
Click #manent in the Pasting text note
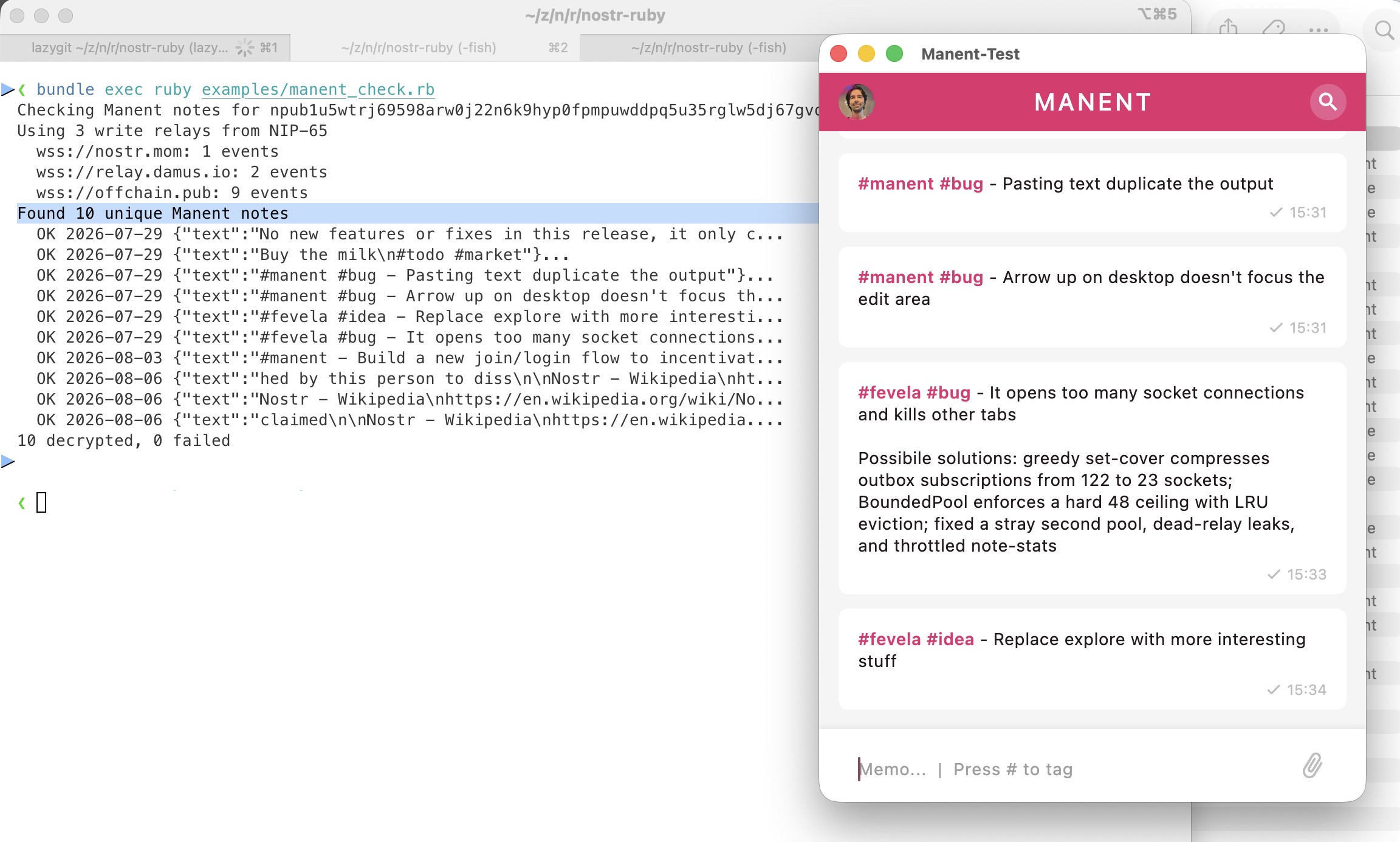(x=896, y=183)
